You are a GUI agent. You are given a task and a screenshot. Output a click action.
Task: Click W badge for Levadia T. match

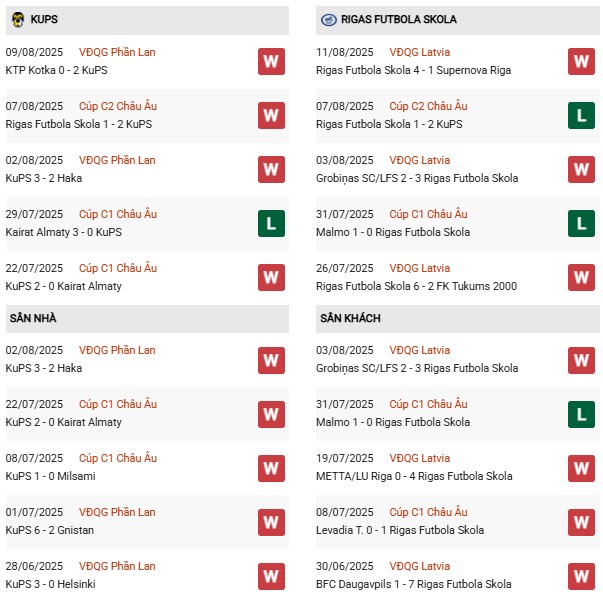(581, 522)
